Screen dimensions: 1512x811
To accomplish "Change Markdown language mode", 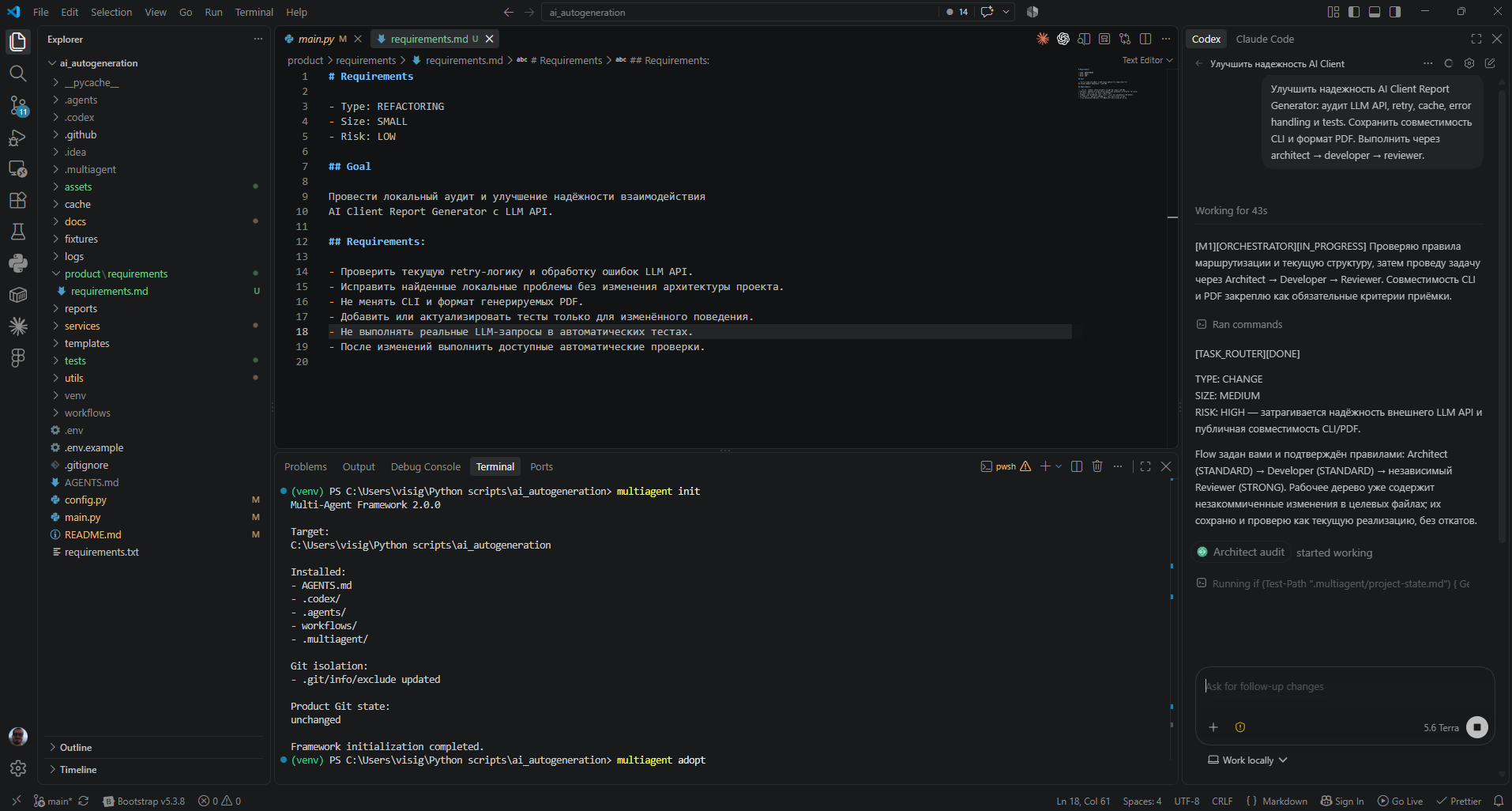I will pos(1284,801).
